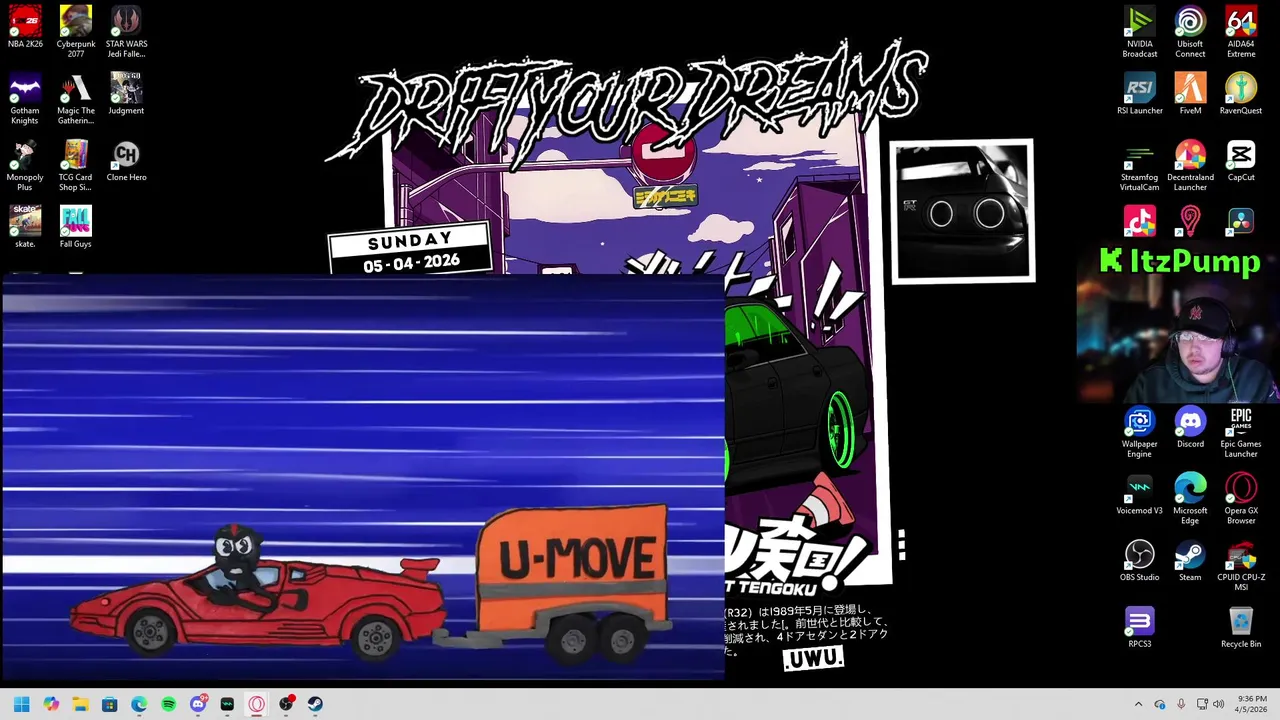Select the Discord desktop shortcut
1280x720 pixels.
pyautogui.click(x=1190, y=428)
